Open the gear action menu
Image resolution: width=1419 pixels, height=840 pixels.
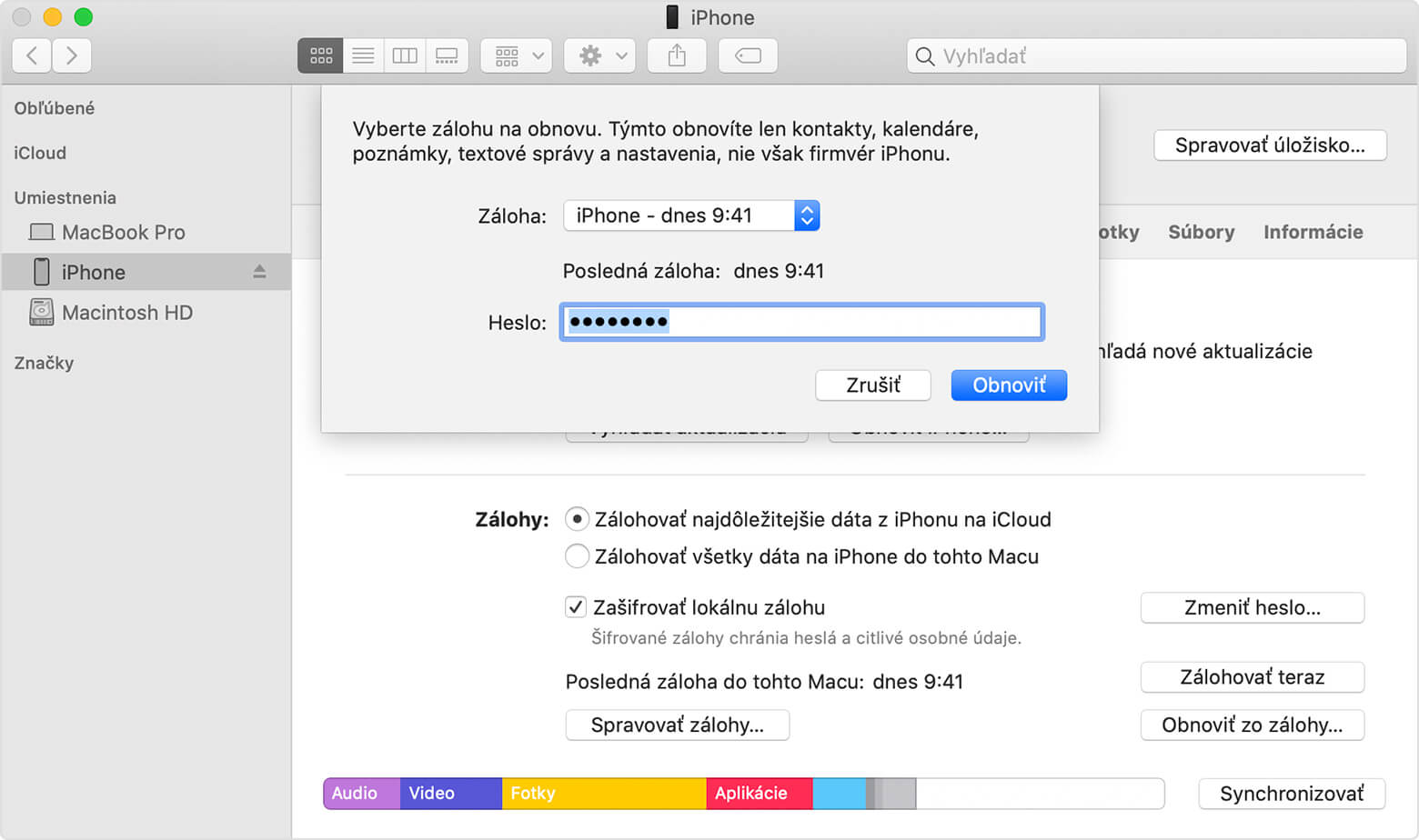point(600,55)
